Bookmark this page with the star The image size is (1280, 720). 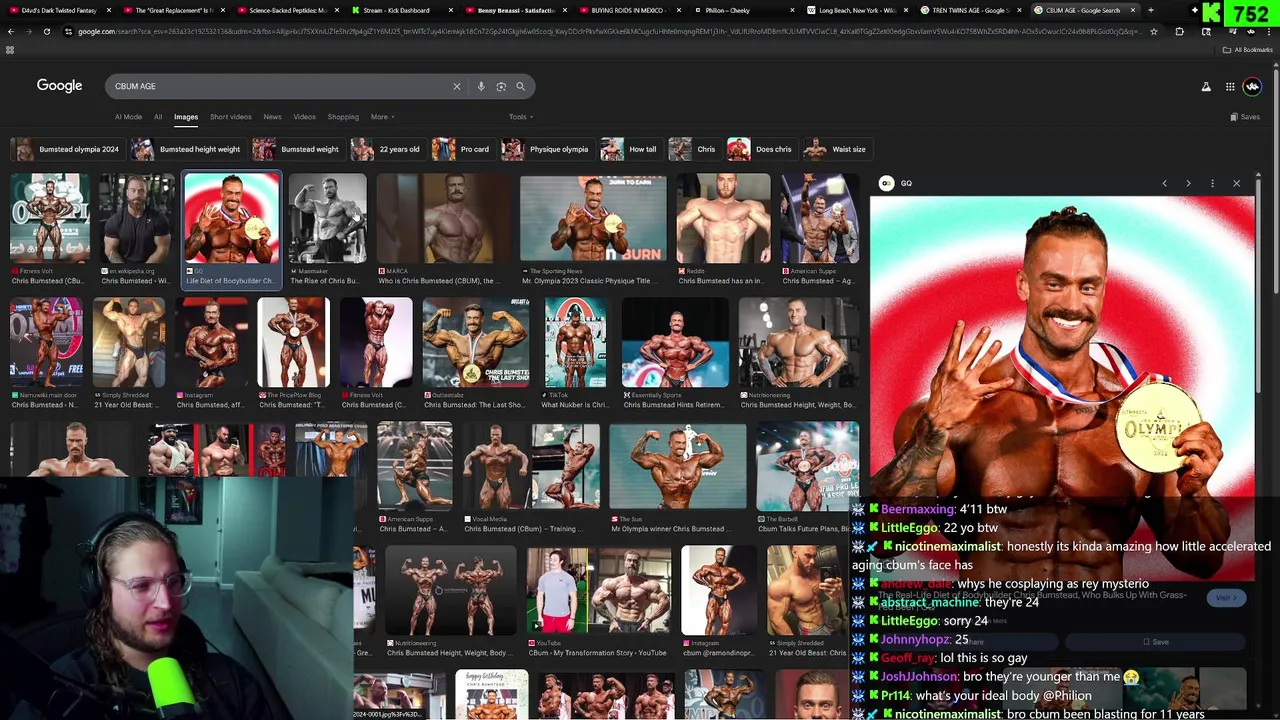click(1153, 31)
